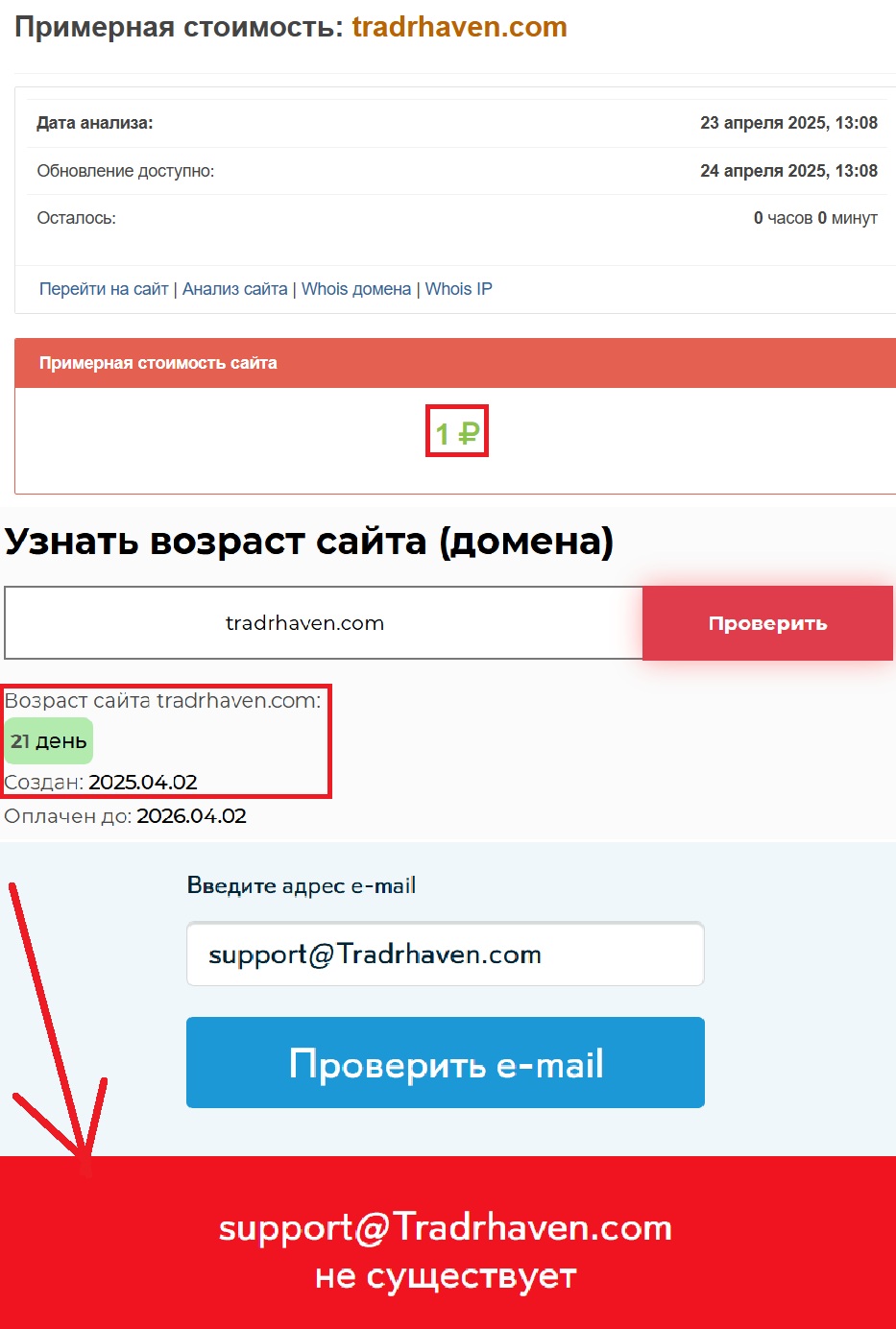Focus the domain input containing tradrhaven.com

click(324, 623)
